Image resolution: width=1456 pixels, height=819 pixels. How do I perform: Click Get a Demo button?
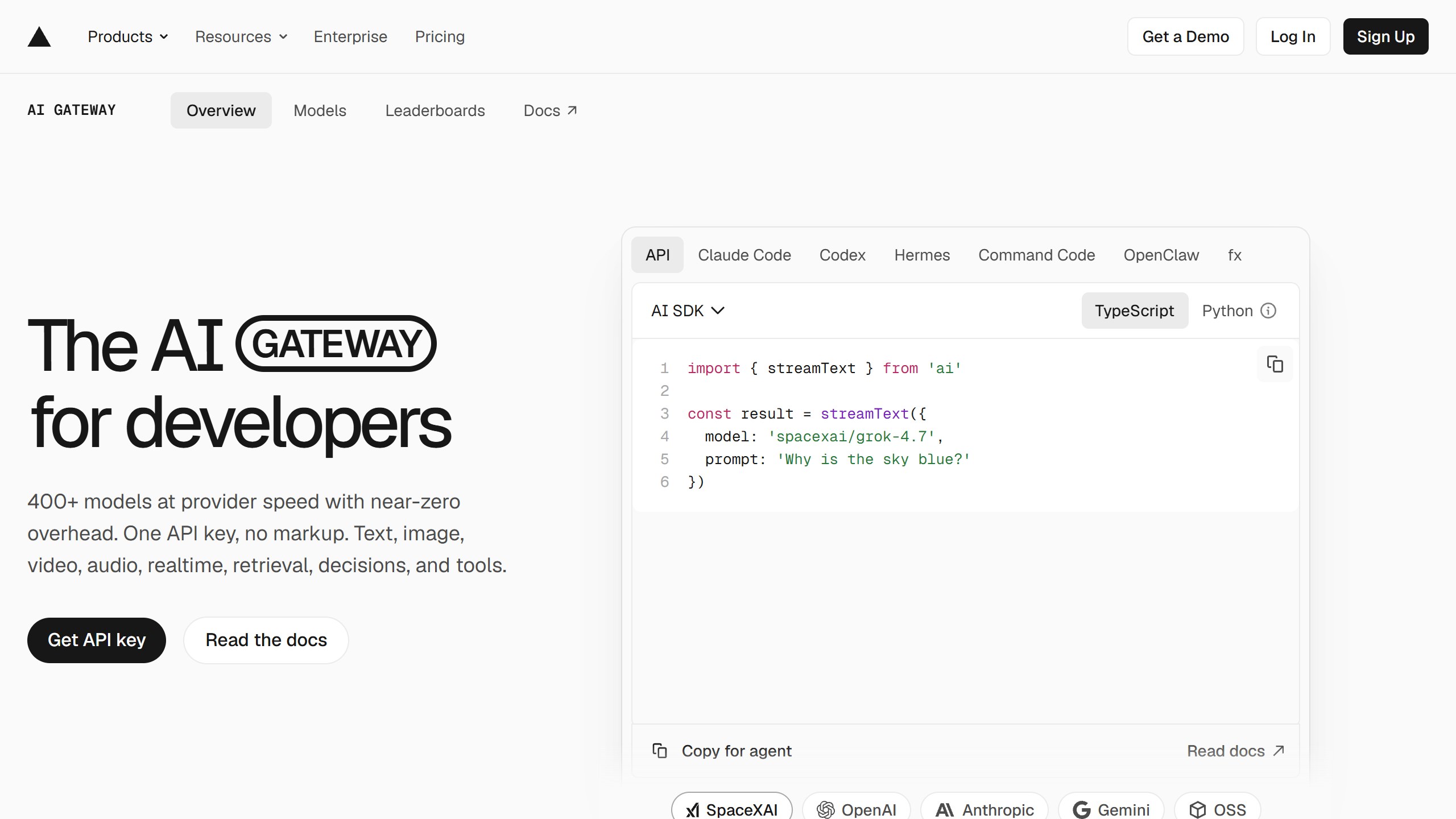1185,36
